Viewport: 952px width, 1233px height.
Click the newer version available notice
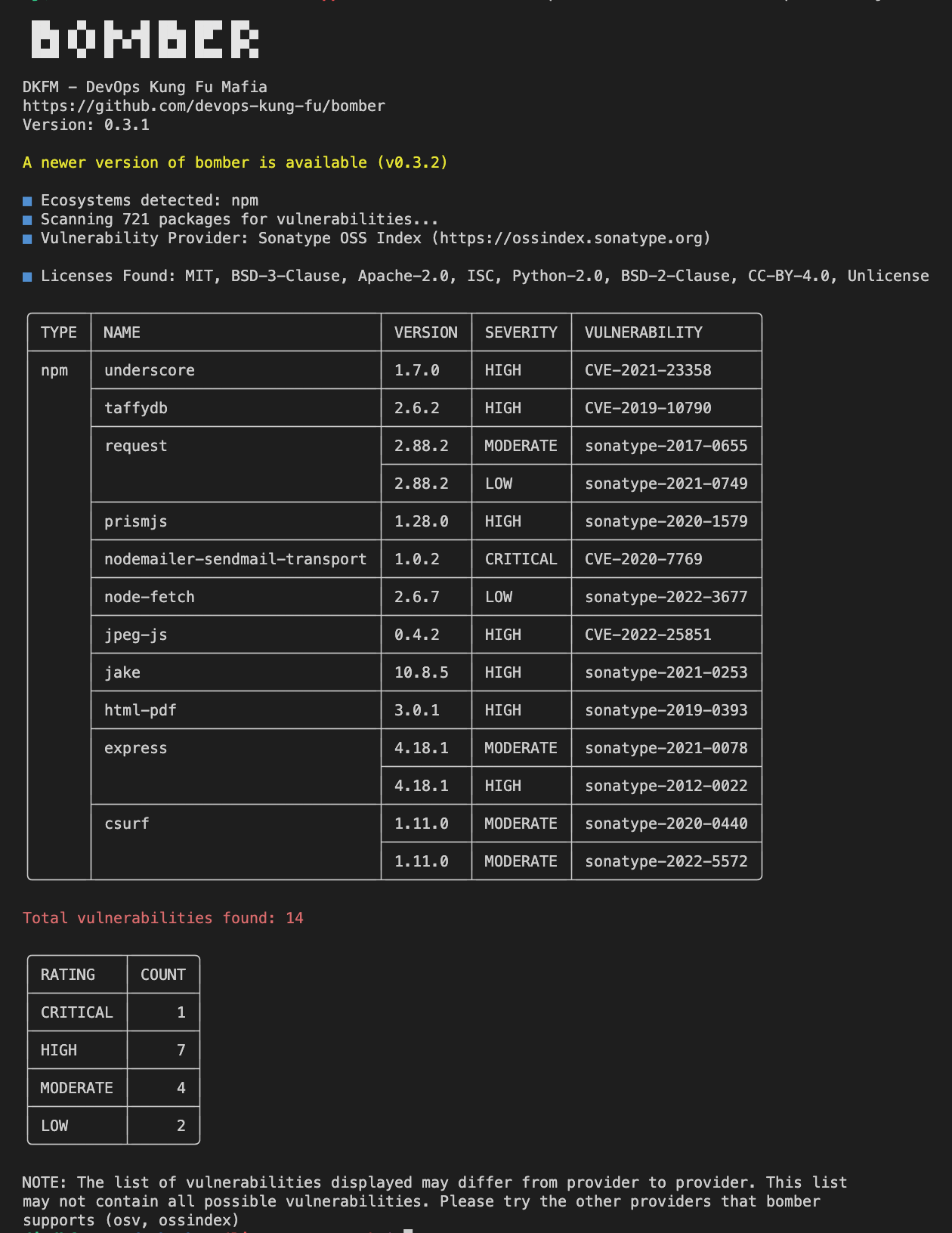tap(235, 162)
